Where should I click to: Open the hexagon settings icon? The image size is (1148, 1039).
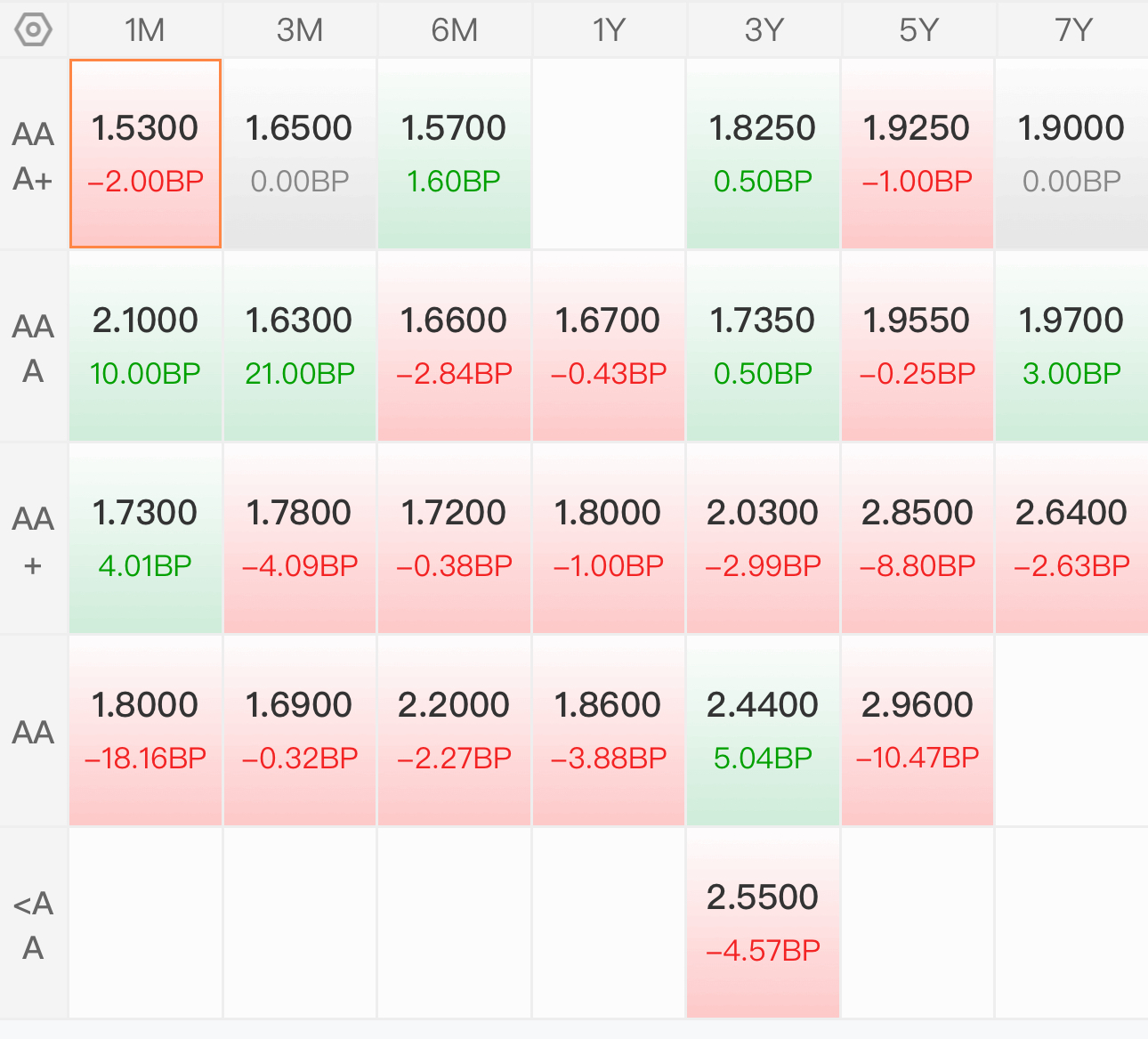pyautogui.click(x=34, y=30)
